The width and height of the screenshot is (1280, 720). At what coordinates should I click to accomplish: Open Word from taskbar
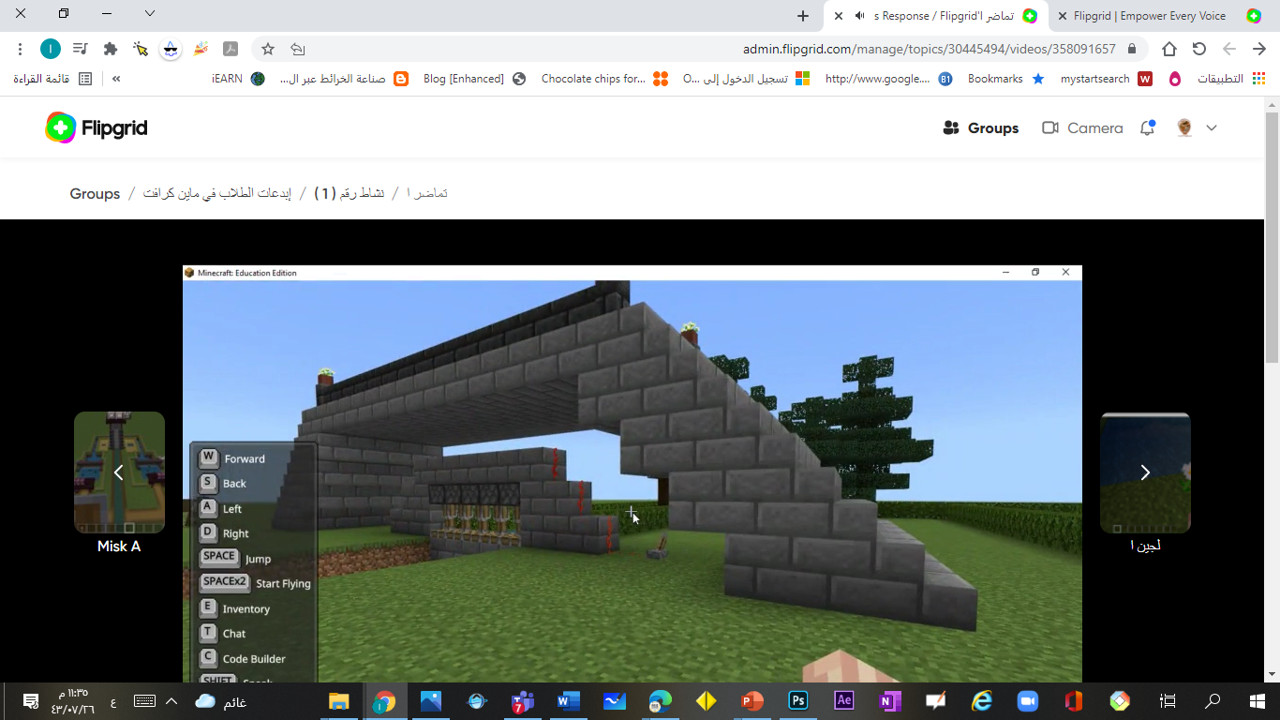568,701
